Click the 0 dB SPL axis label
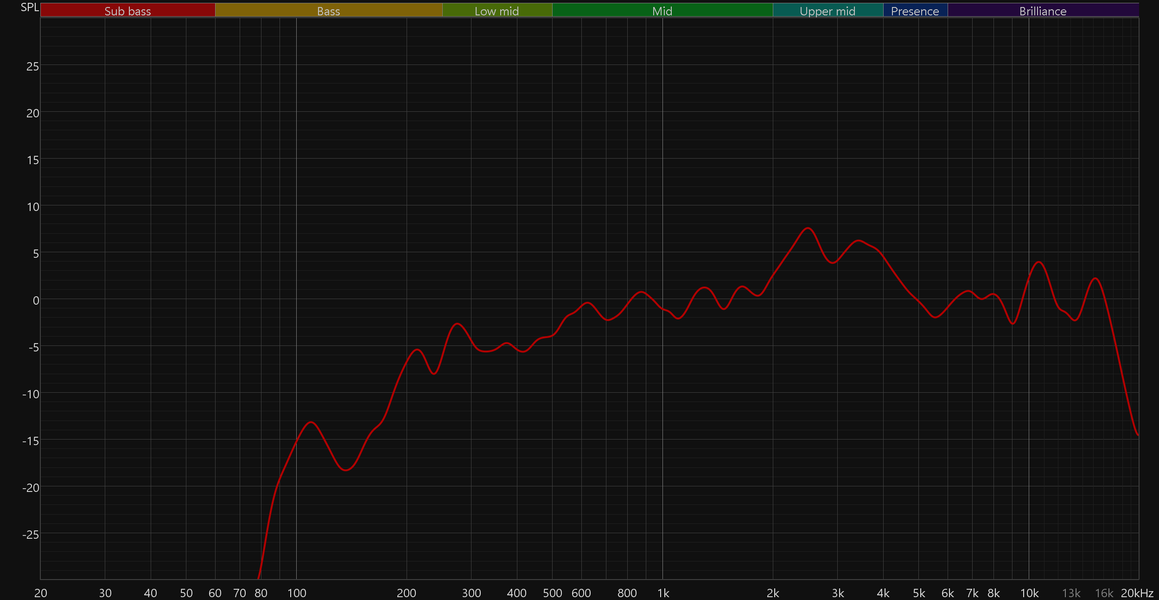1159x600 pixels. click(x=35, y=300)
